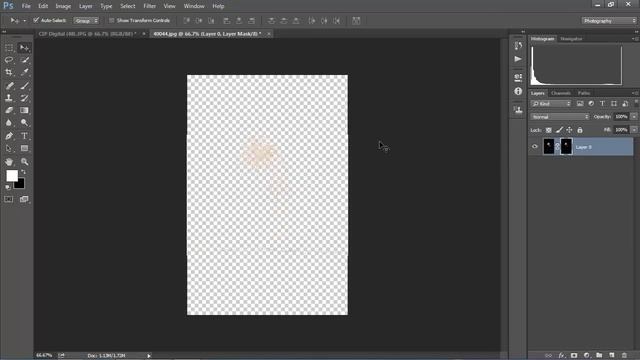Reset default foreground and background colors
The width and height of the screenshot is (640, 360).
tap(8, 187)
